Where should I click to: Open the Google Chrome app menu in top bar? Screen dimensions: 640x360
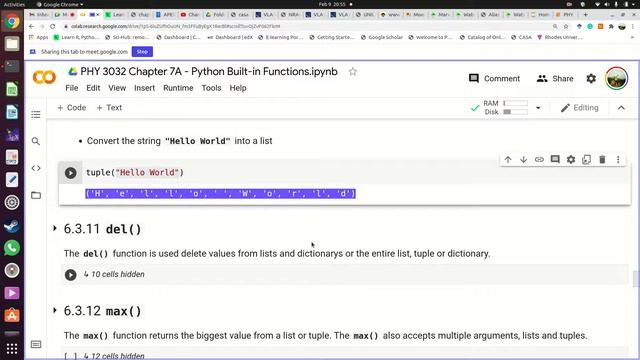60,4
